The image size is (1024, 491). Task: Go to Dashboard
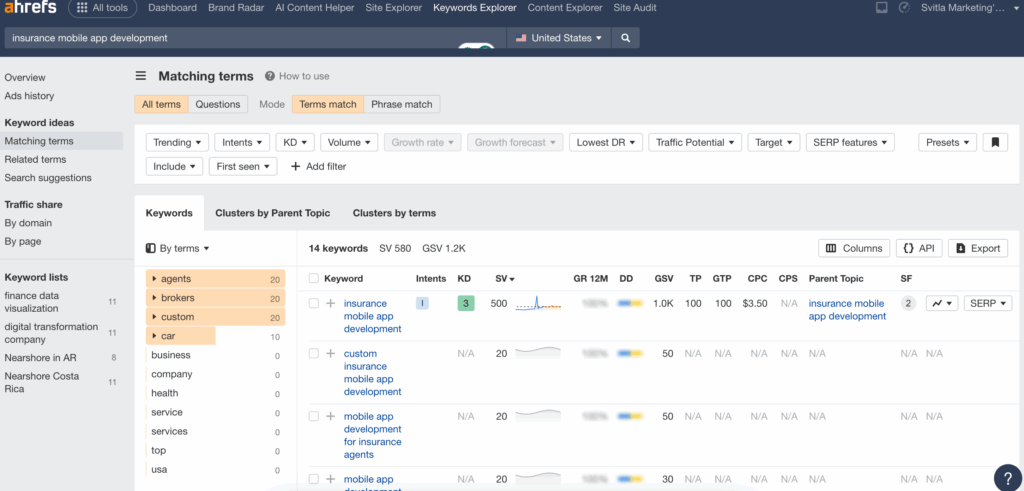pos(172,8)
